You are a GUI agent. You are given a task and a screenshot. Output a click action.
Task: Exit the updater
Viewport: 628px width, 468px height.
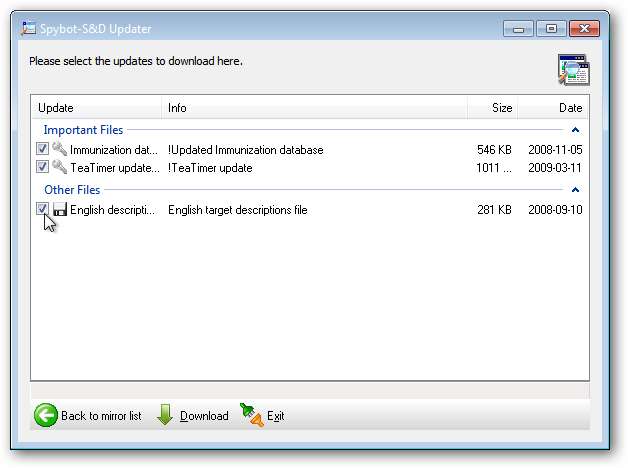point(262,416)
